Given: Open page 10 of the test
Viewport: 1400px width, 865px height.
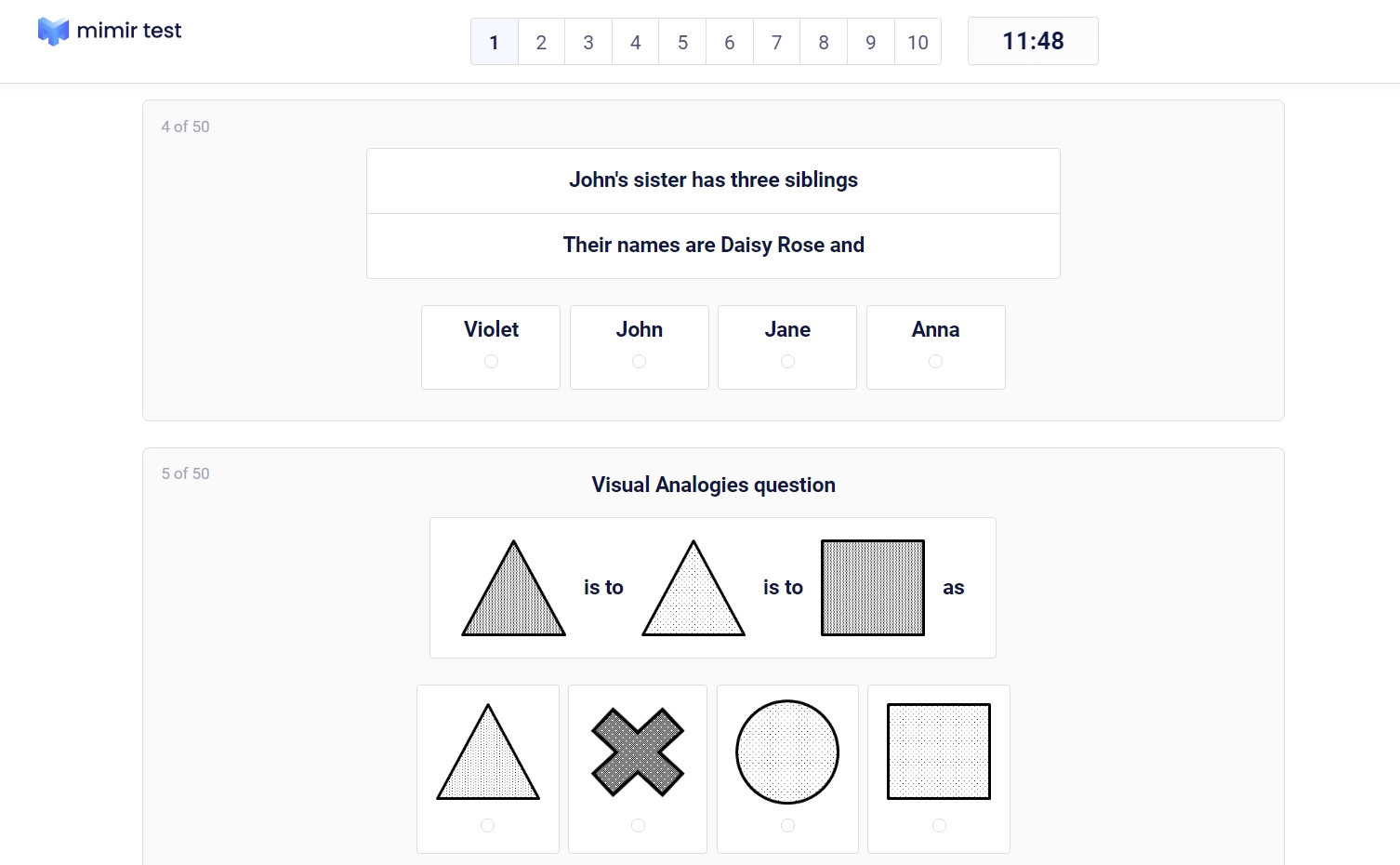Looking at the screenshot, I should point(918,42).
